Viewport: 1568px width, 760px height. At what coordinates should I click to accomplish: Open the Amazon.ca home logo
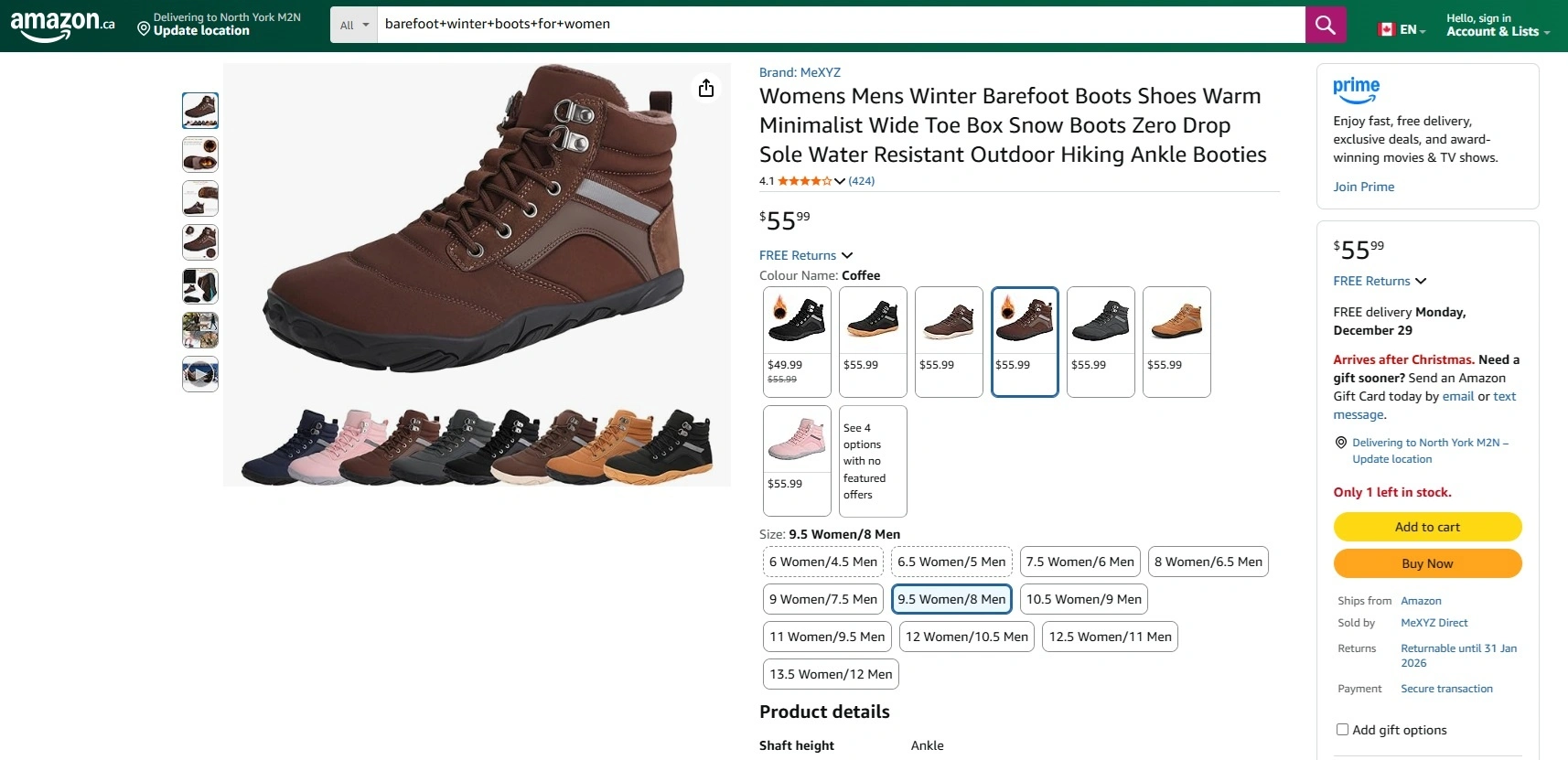62,25
